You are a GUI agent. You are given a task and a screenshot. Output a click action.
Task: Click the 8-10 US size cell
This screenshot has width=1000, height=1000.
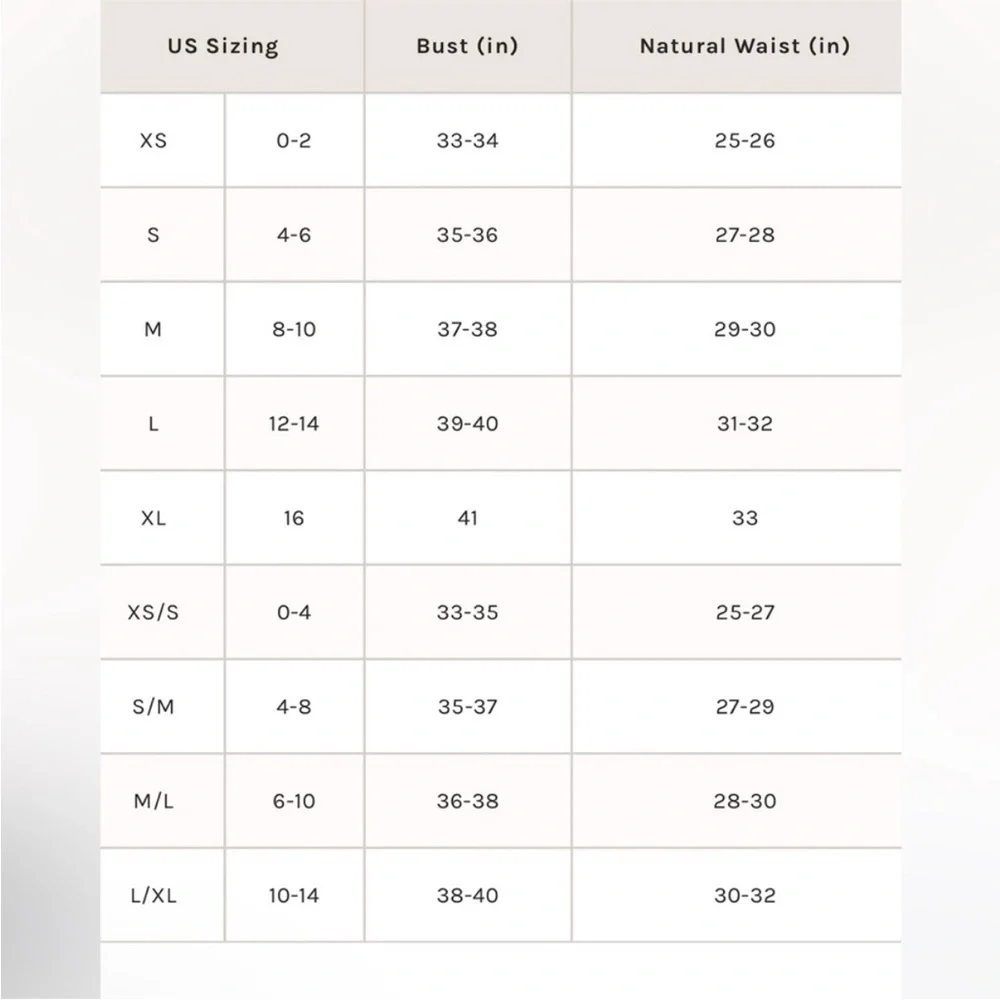coord(294,329)
